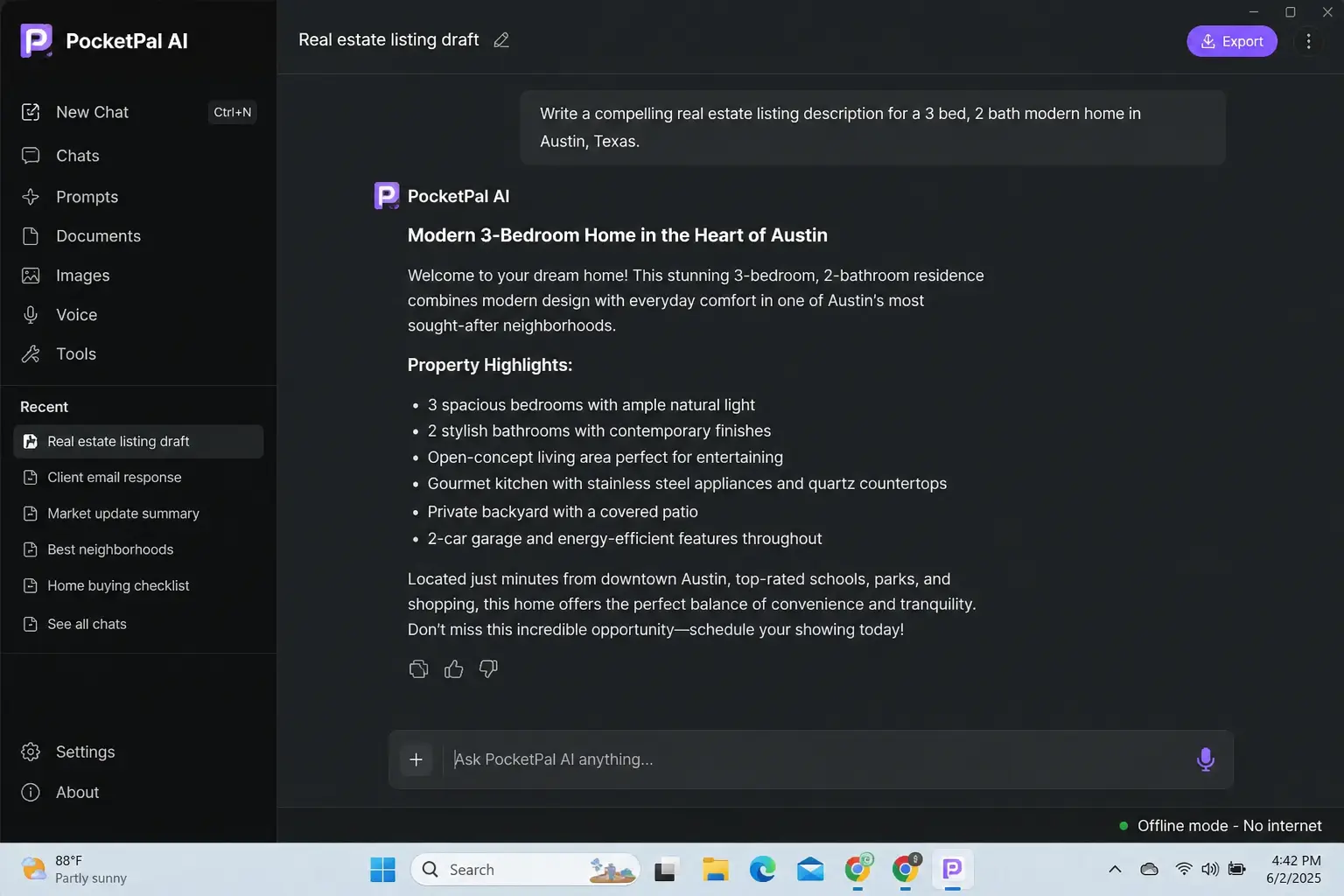Viewport: 1344px width, 896px height.
Task: Click the Ctrl+N shortcut badge
Action: [x=233, y=112]
